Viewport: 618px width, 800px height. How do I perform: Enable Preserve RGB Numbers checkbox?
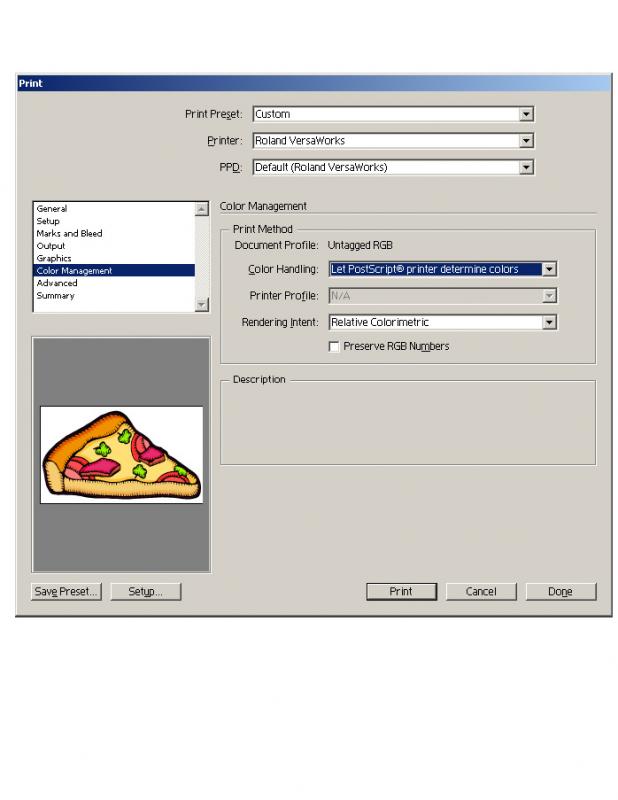(334, 346)
